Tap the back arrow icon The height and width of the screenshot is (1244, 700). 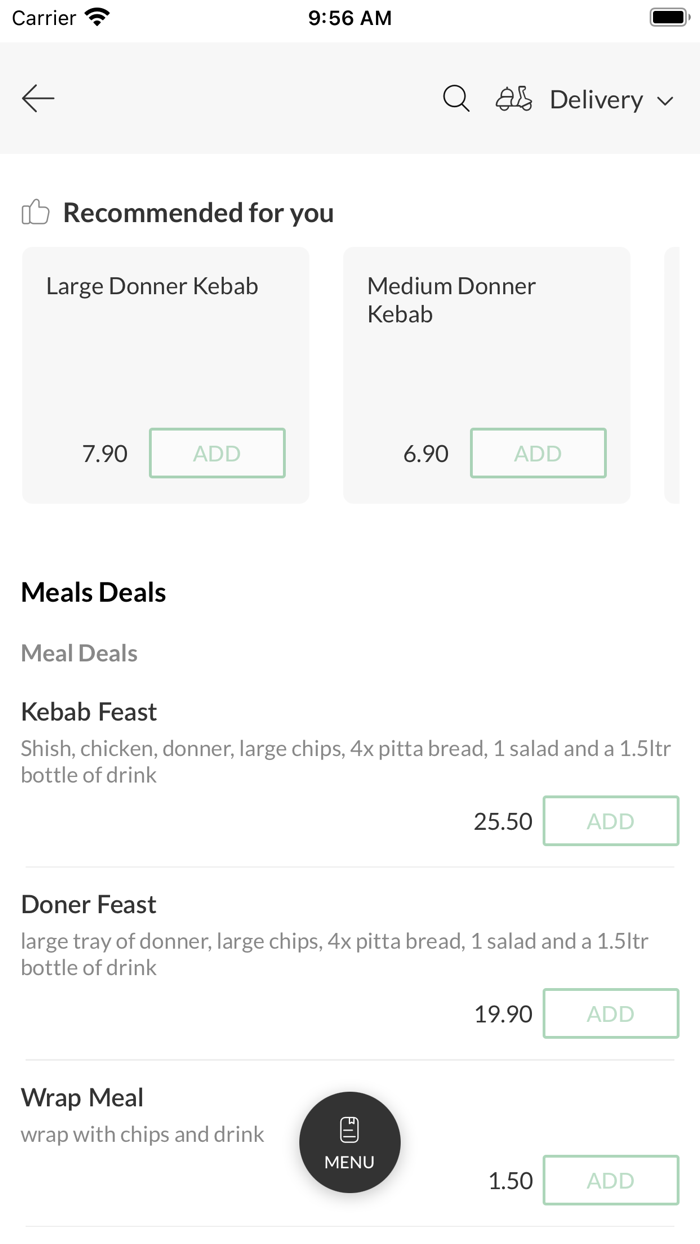[38, 98]
